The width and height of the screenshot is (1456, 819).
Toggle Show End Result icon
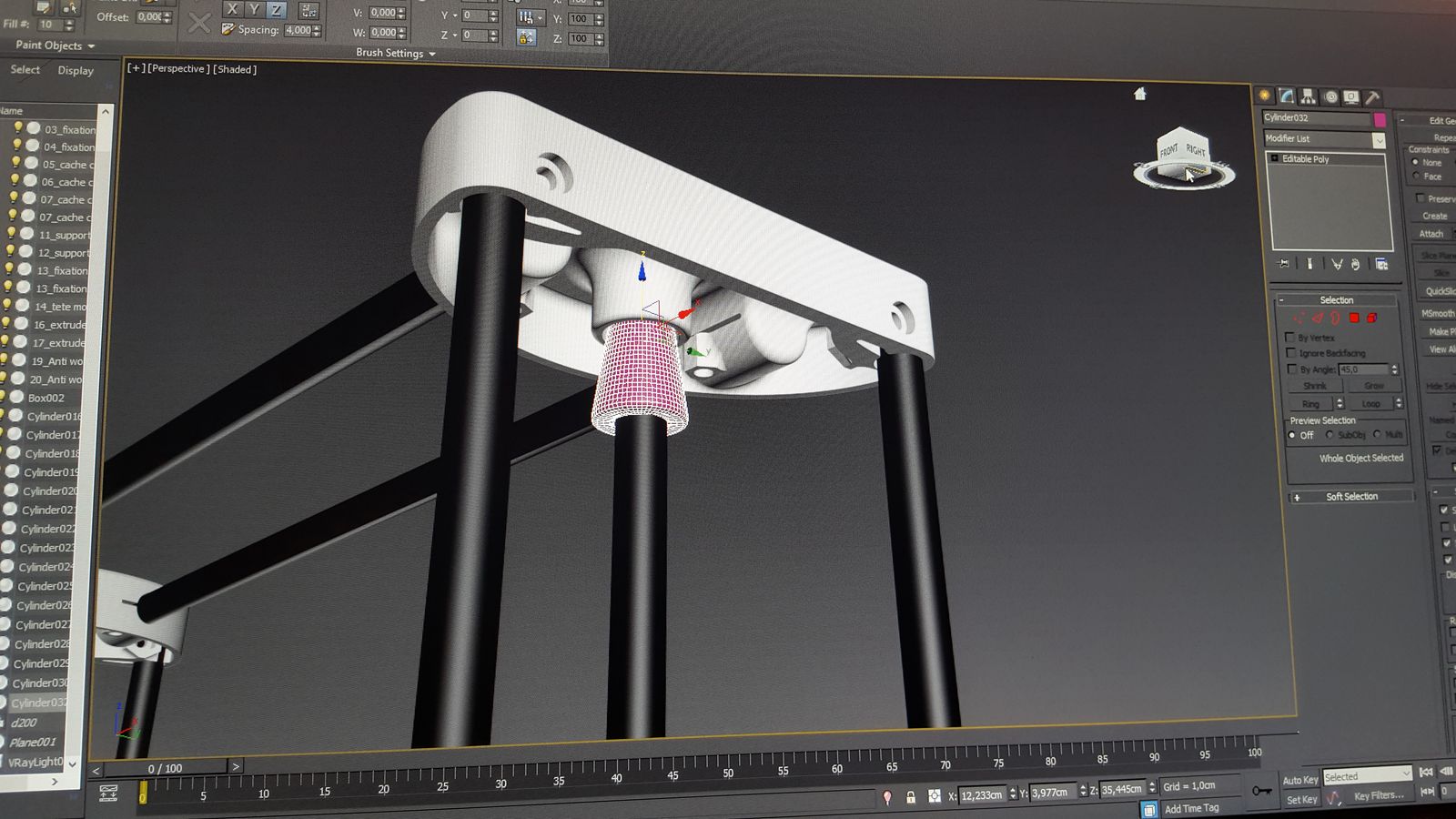[x=1309, y=264]
